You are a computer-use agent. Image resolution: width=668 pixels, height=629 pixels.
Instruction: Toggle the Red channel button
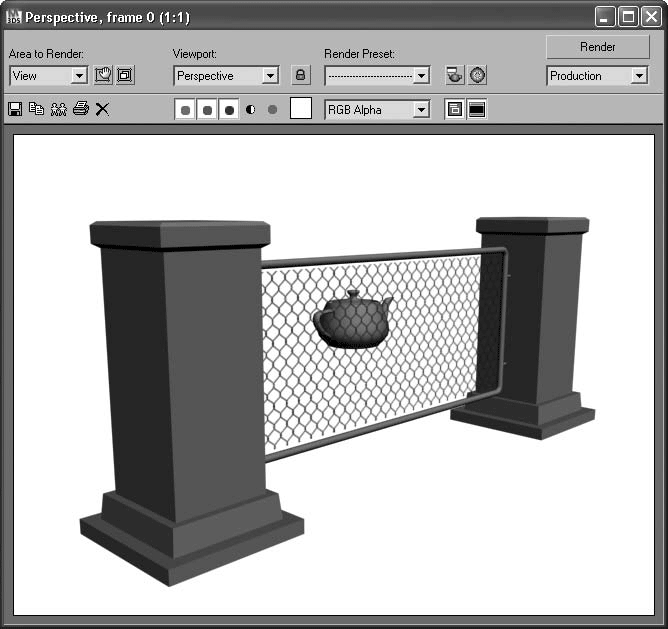pos(185,110)
